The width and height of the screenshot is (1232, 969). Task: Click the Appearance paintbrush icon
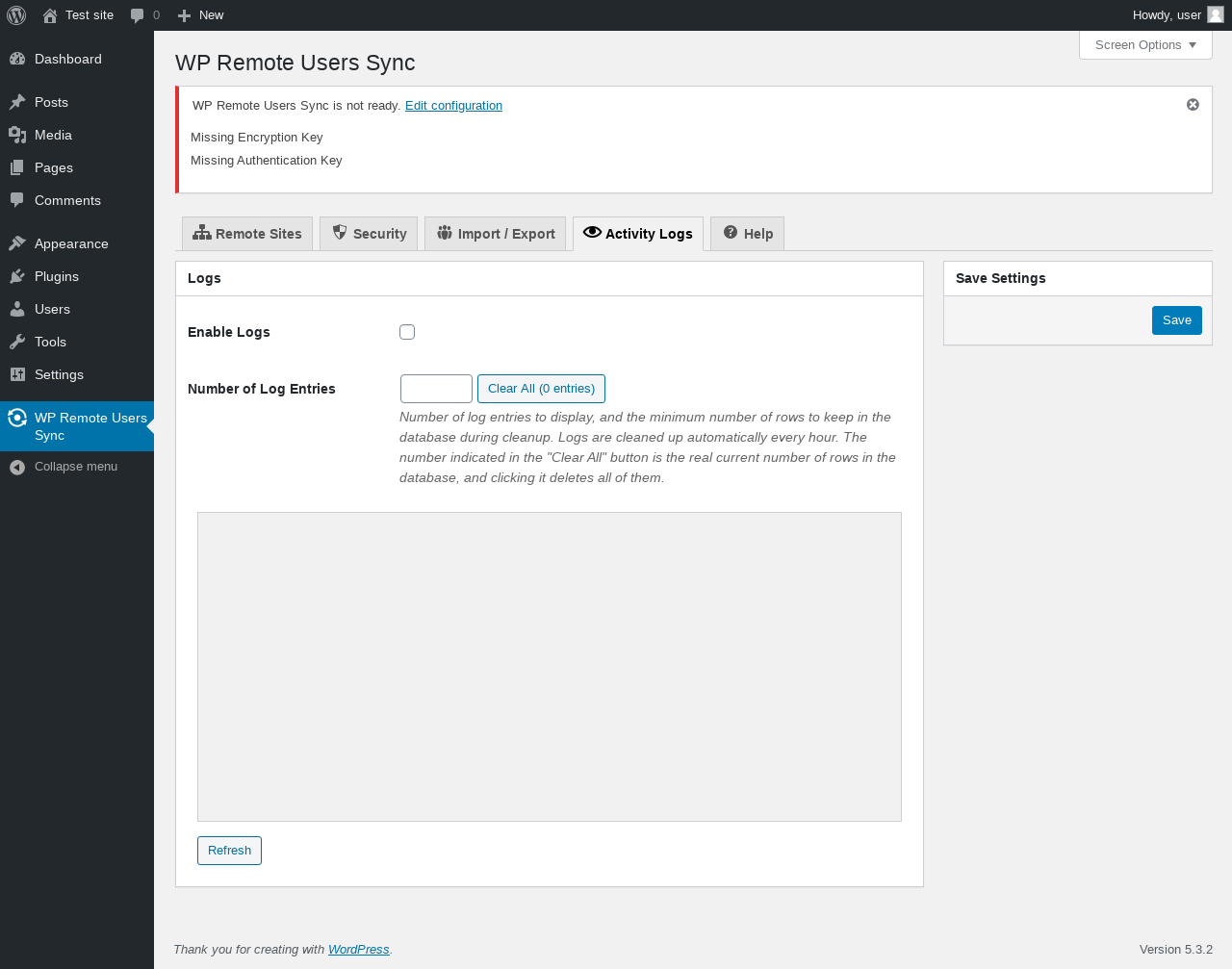[x=17, y=243]
